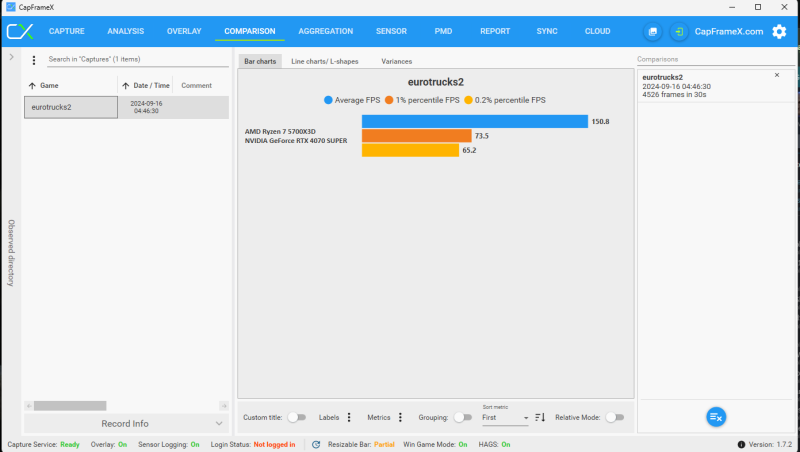Click the version info icon
This screenshot has height=452, width=800.
click(741, 444)
